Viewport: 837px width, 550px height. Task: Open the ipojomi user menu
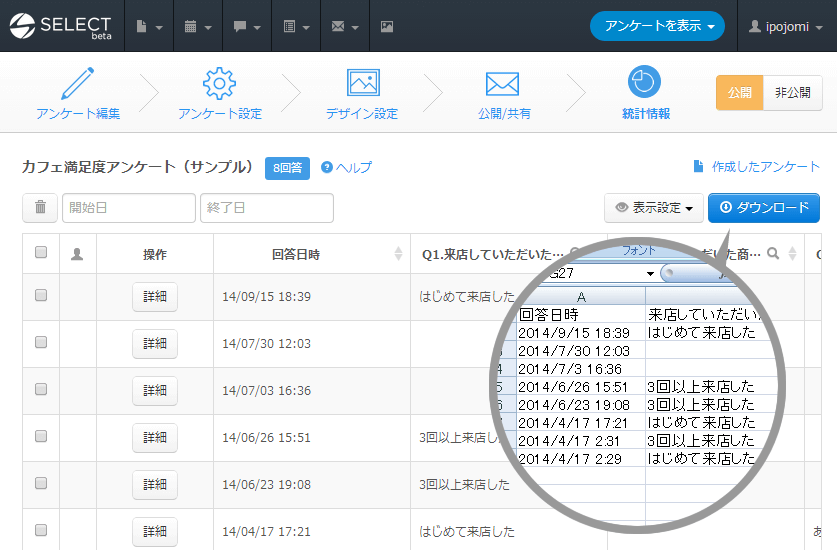click(x=786, y=26)
